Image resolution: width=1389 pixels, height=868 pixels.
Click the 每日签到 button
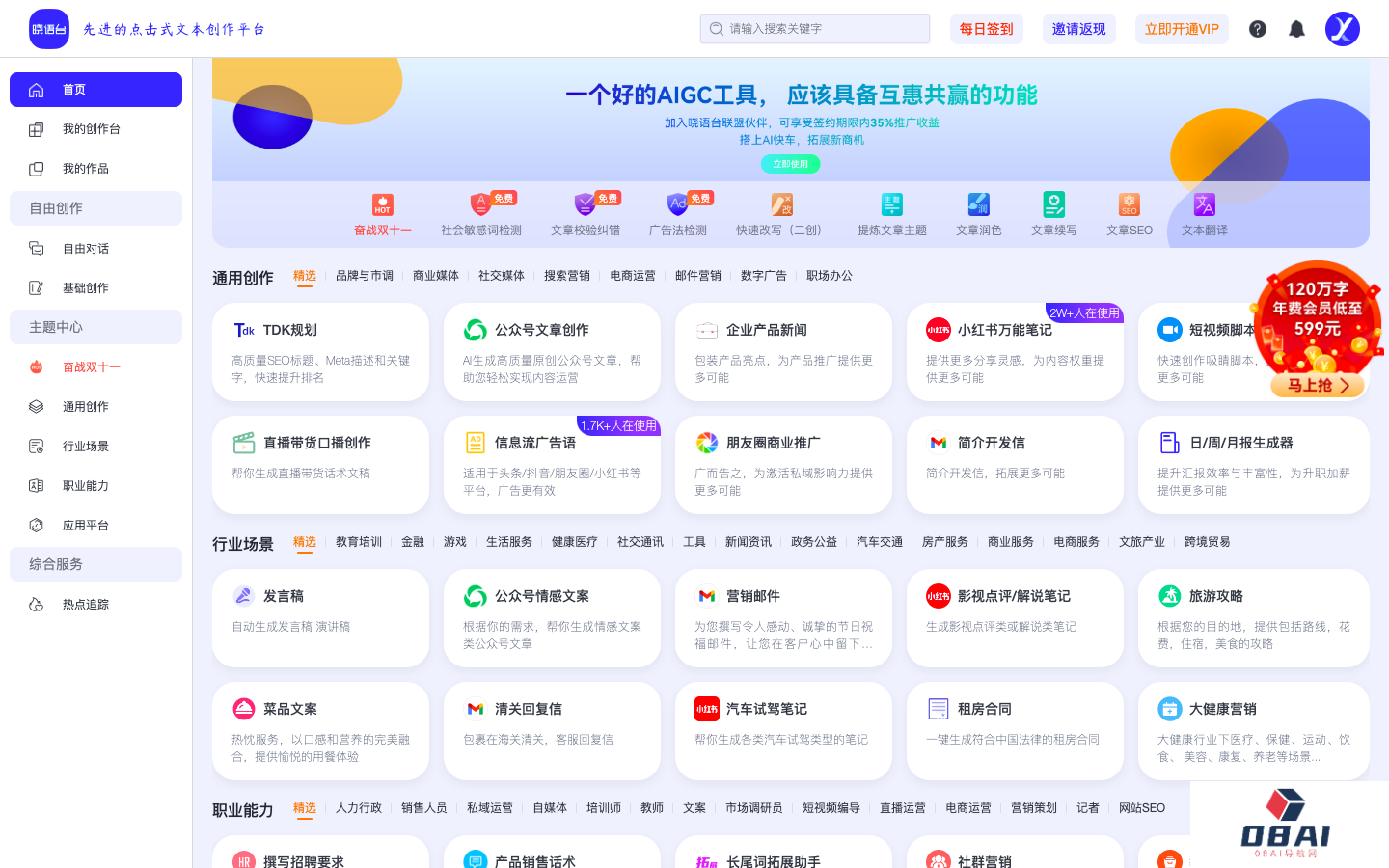pos(987,28)
